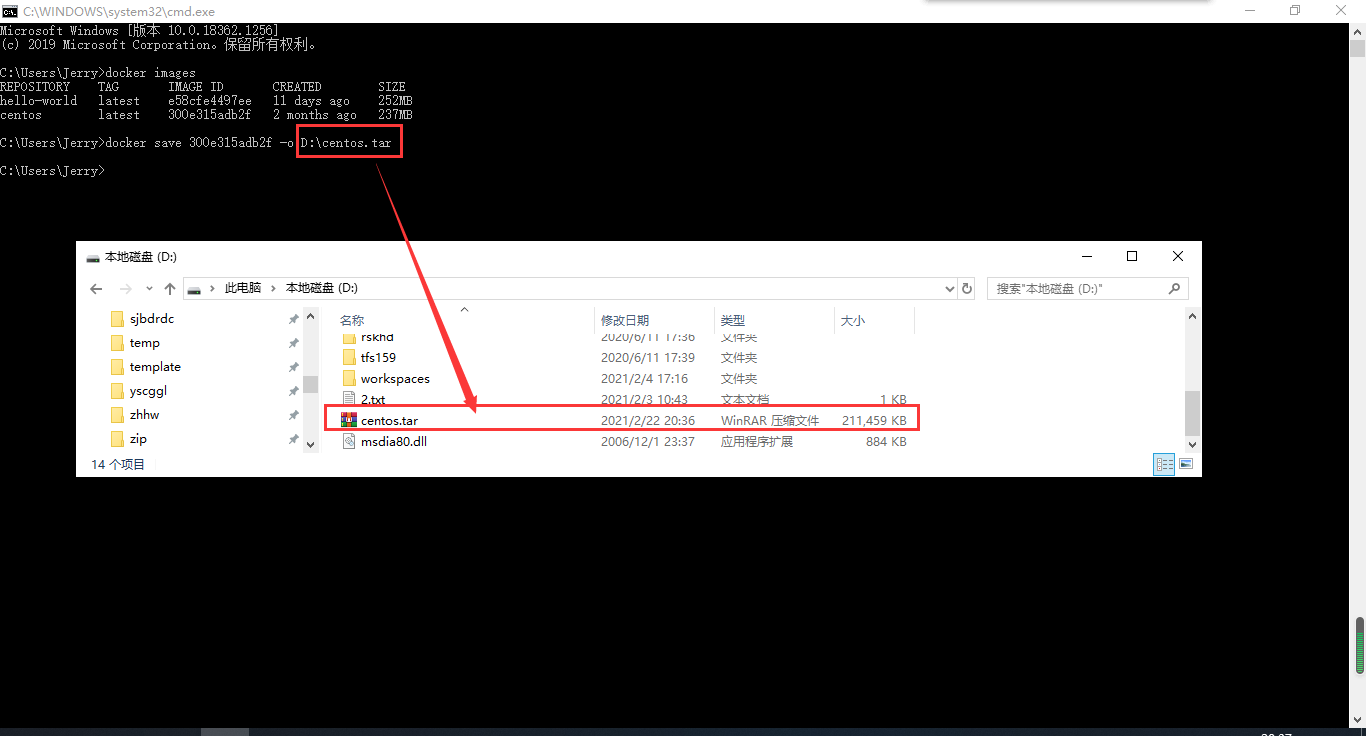Maximize the 本地磁盘 (D:) Explorer window
The width and height of the screenshot is (1366, 736).
1132,256
